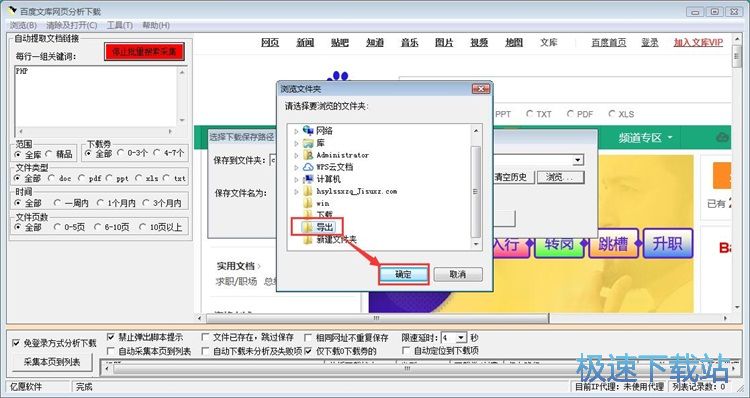750x398 pixels.
Task: Enable 文件已存在，跳过保存 checkbox
Action: [x=205, y=337]
